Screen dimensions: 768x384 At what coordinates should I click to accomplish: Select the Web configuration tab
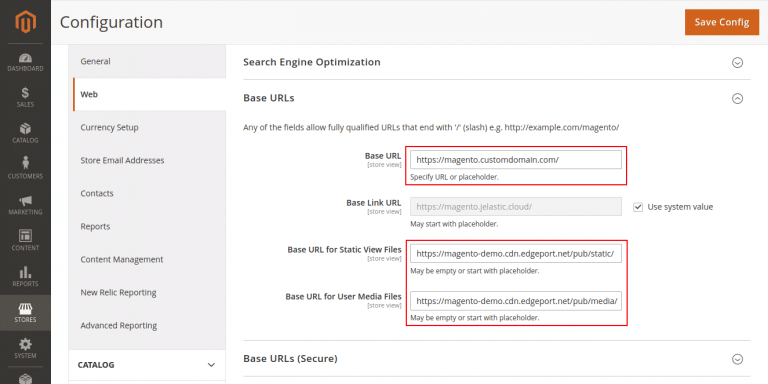(x=149, y=95)
